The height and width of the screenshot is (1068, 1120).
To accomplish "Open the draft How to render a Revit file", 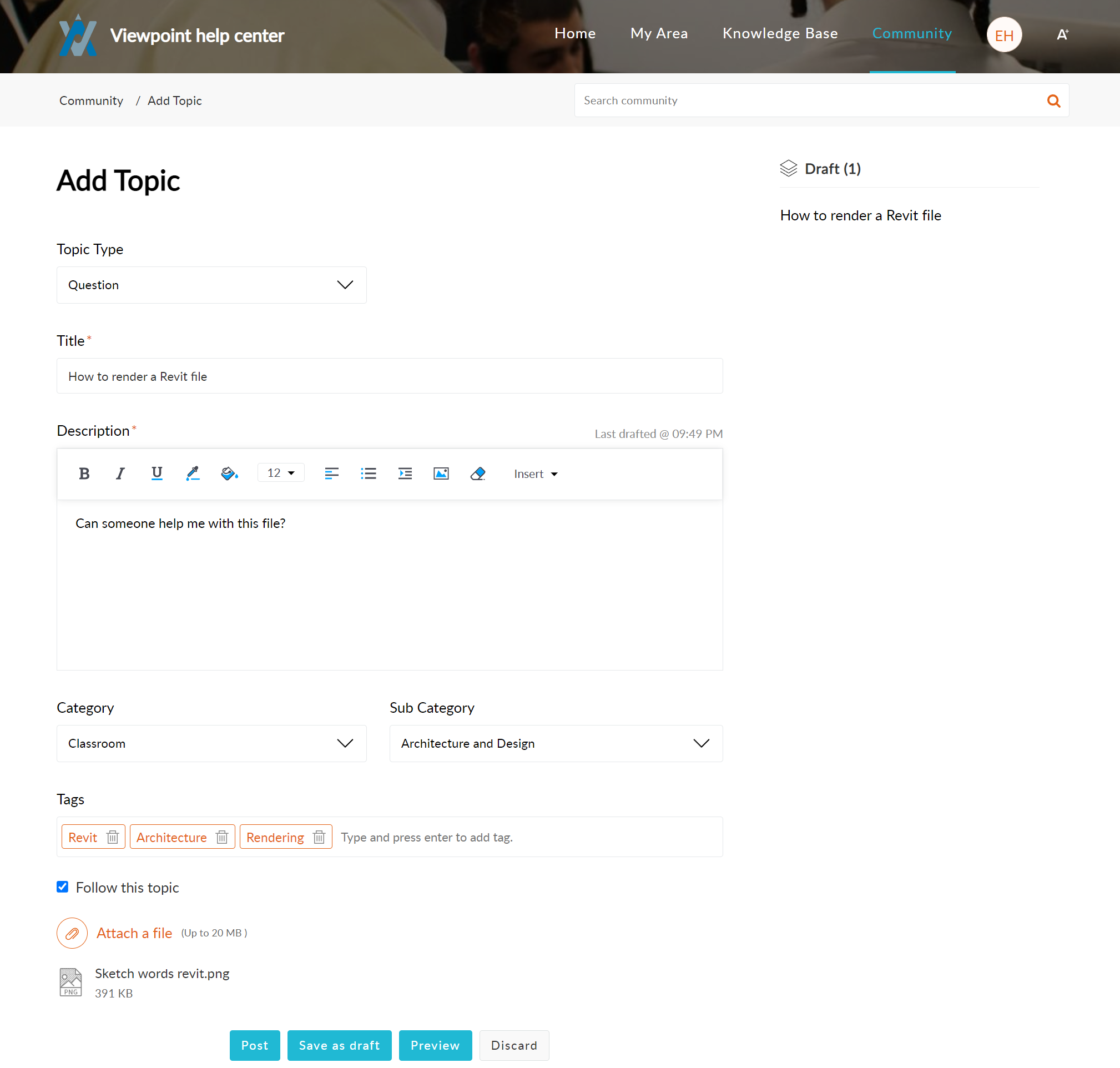I will pos(860,215).
